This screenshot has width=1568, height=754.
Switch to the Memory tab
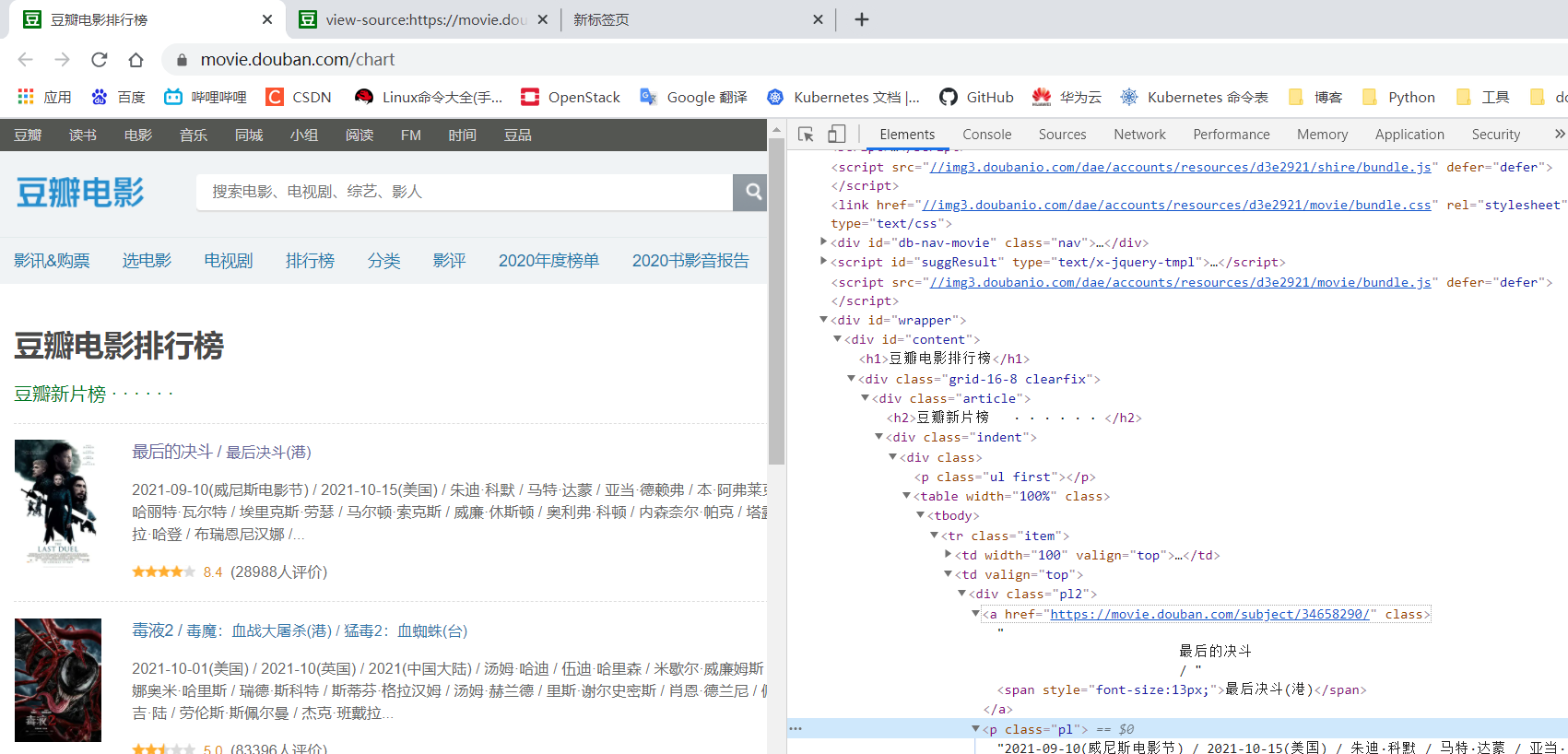click(x=1322, y=135)
